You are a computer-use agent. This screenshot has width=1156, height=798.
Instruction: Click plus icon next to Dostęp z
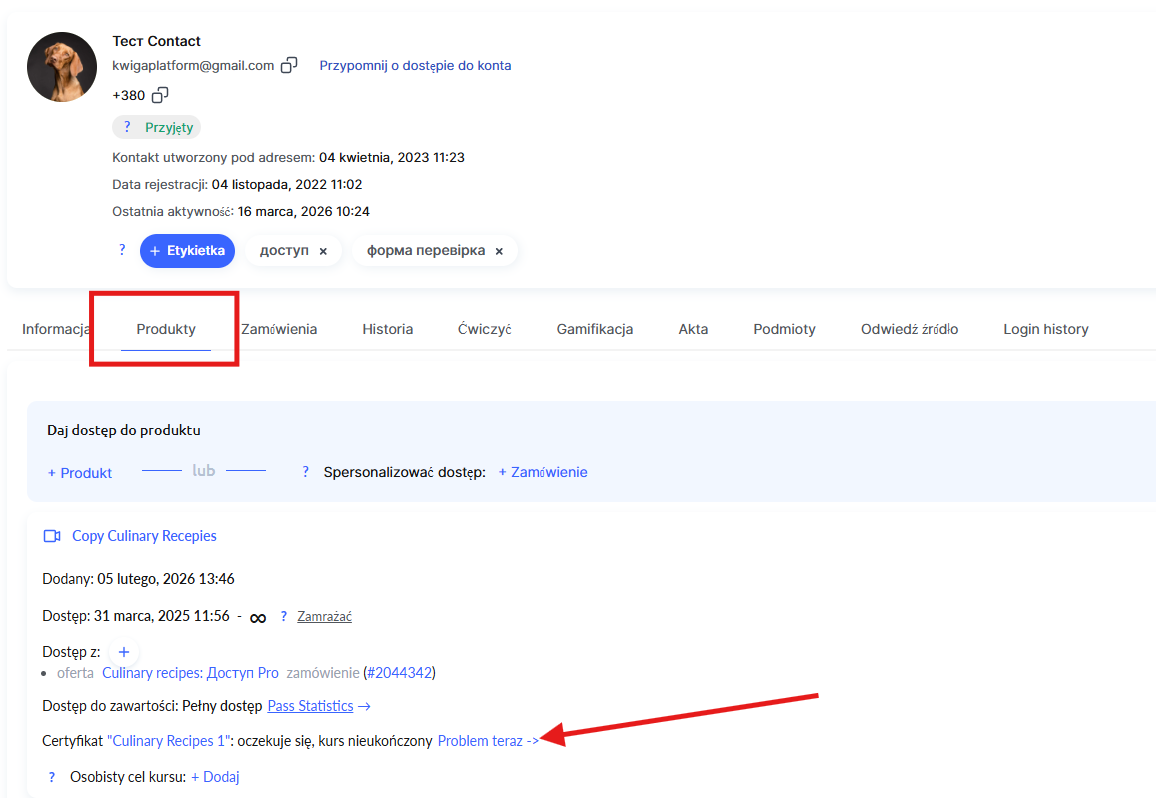click(x=124, y=652)
